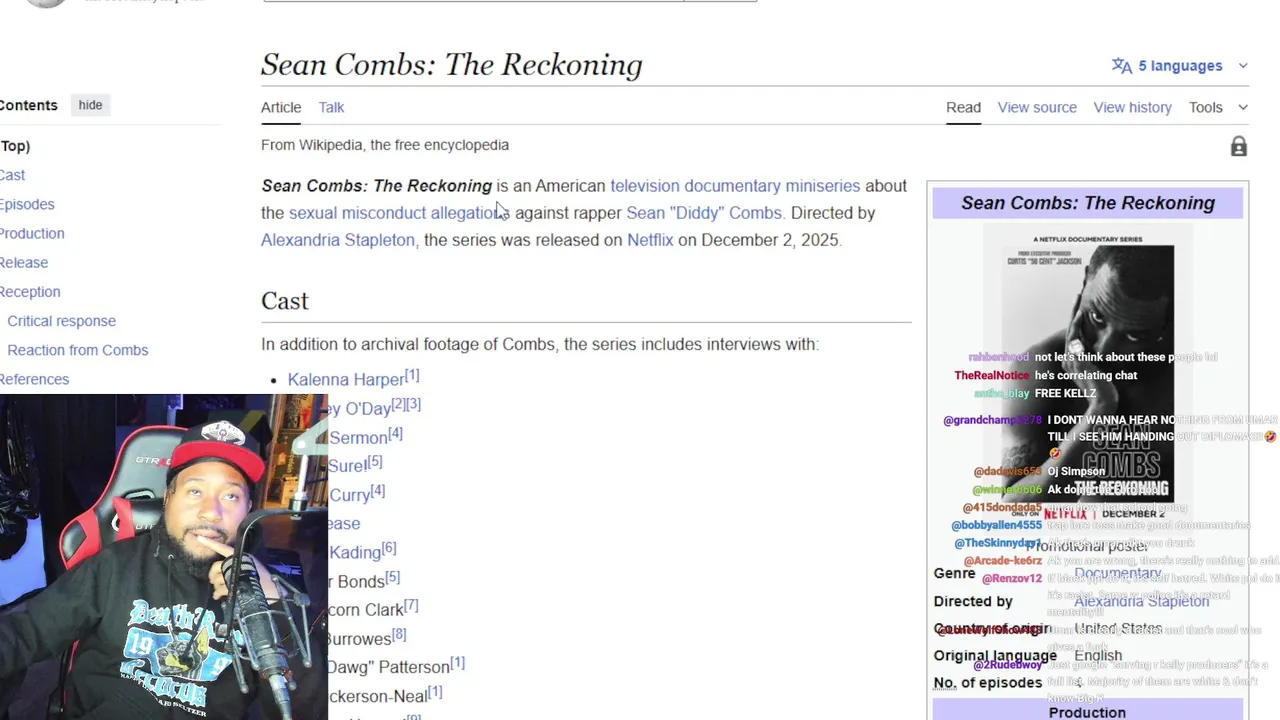Jump to Release section in contents

pos(24,262)
